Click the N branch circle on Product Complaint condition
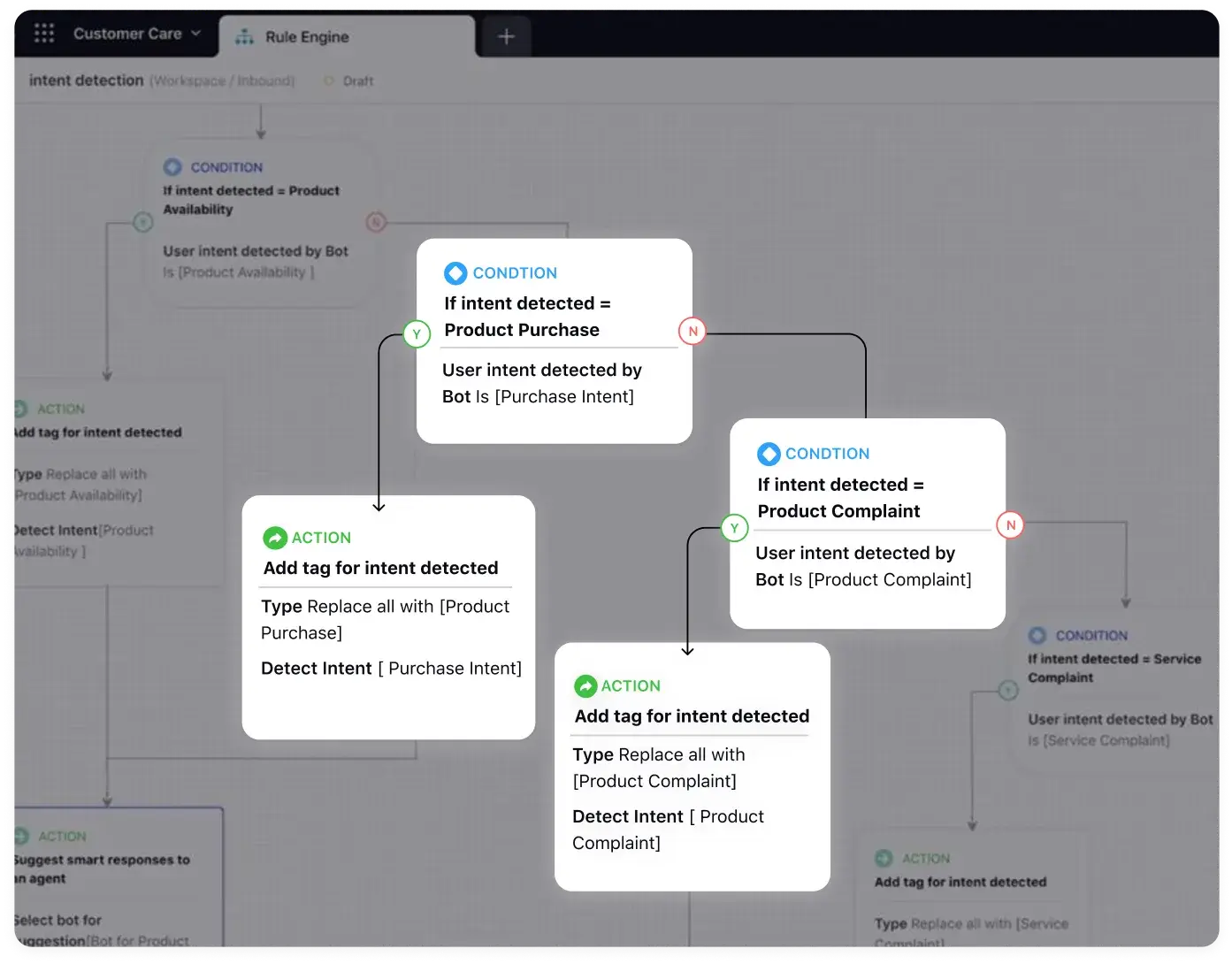The image size is (1232, 964). tap(1010, 524)
